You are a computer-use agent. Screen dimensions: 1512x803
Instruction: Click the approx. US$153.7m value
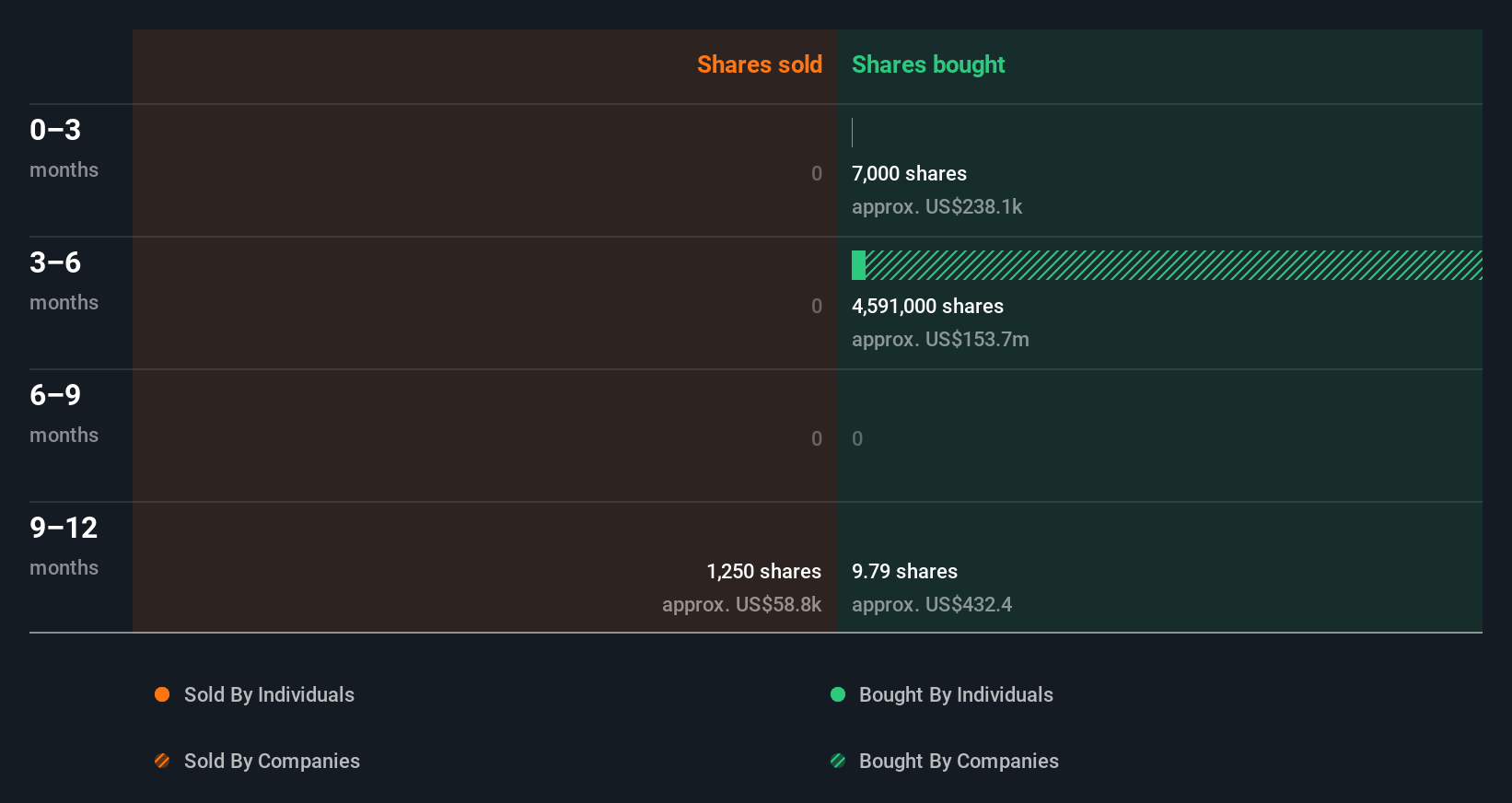tap(940, 339)
